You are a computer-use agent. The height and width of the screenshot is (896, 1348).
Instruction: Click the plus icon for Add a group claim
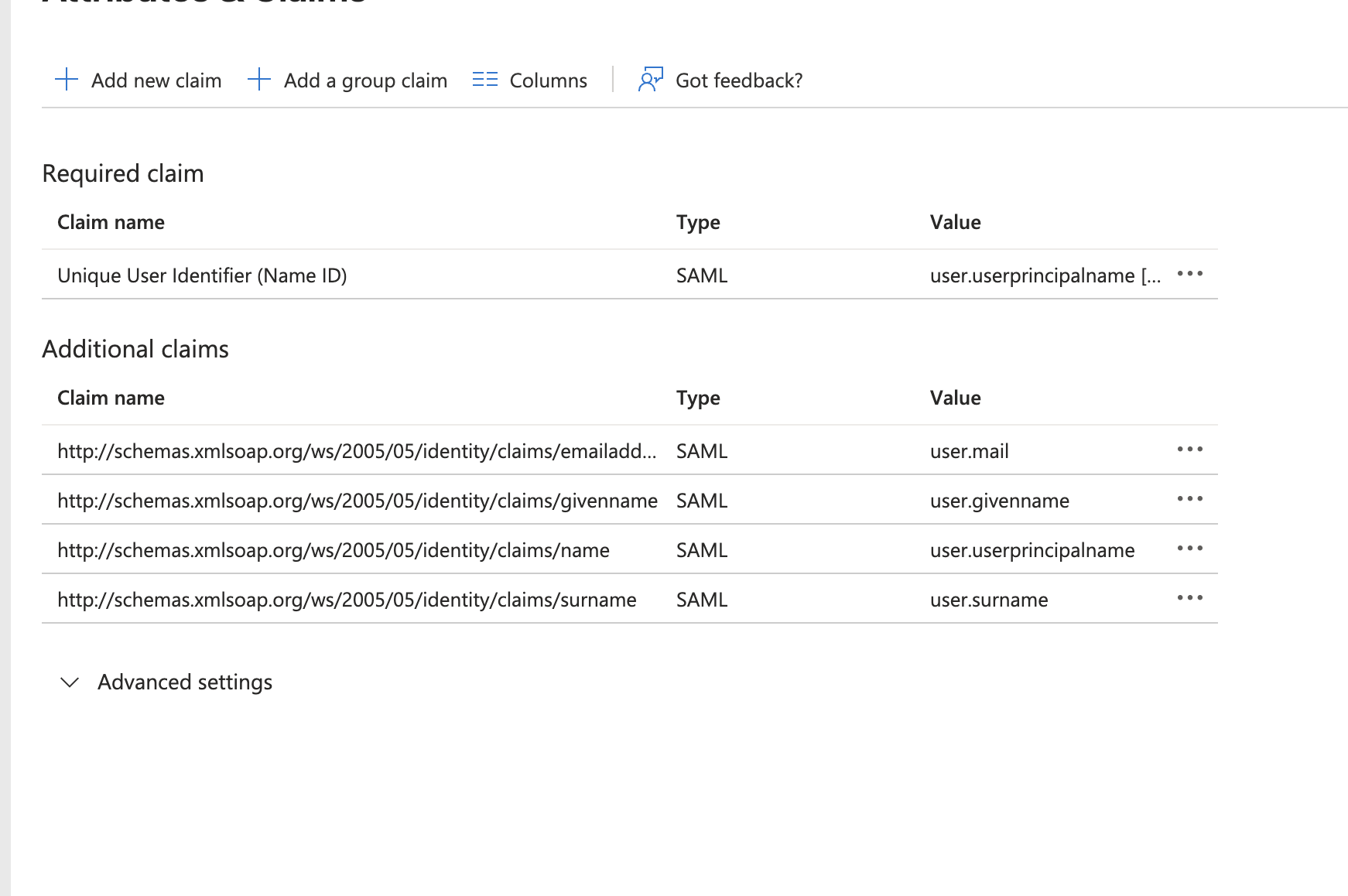coord(259,80)
